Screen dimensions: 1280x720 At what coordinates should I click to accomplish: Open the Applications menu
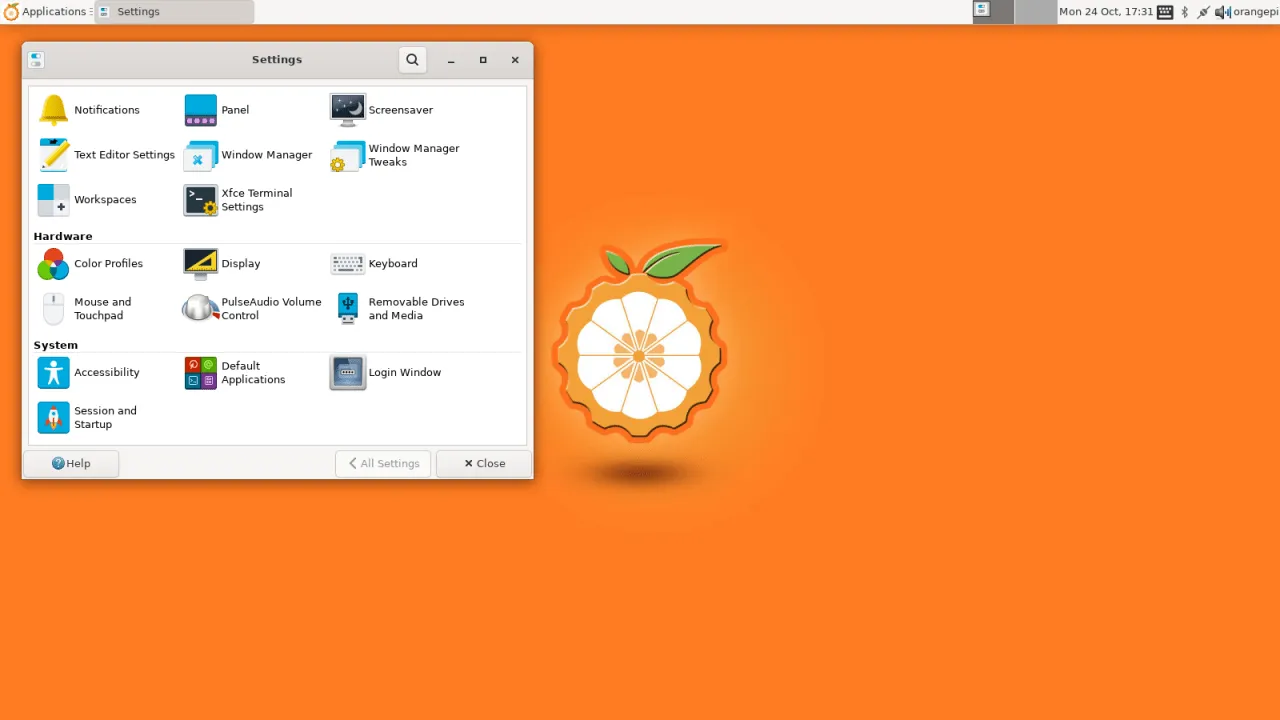pos(47,11)
